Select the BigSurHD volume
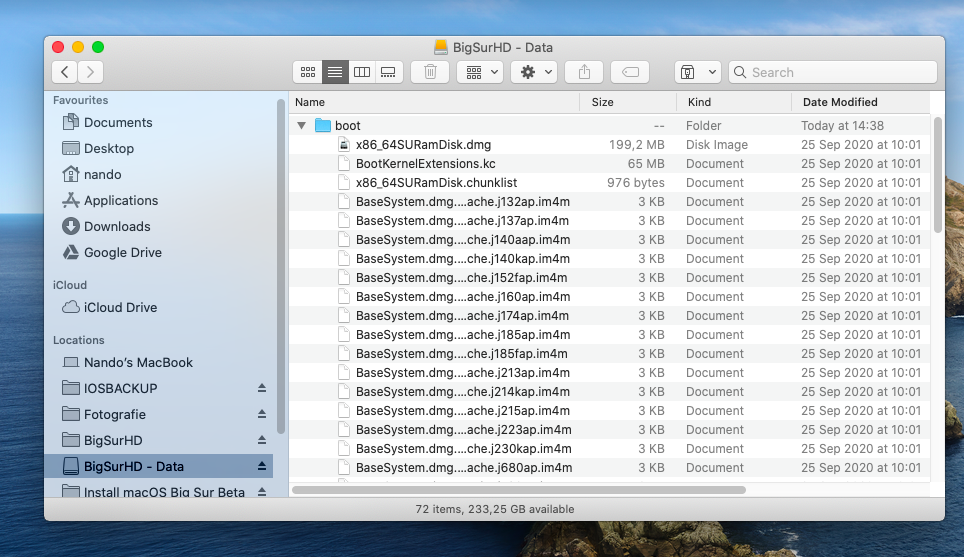The width and height of the screenshot is (964, 557). (102, 440)
